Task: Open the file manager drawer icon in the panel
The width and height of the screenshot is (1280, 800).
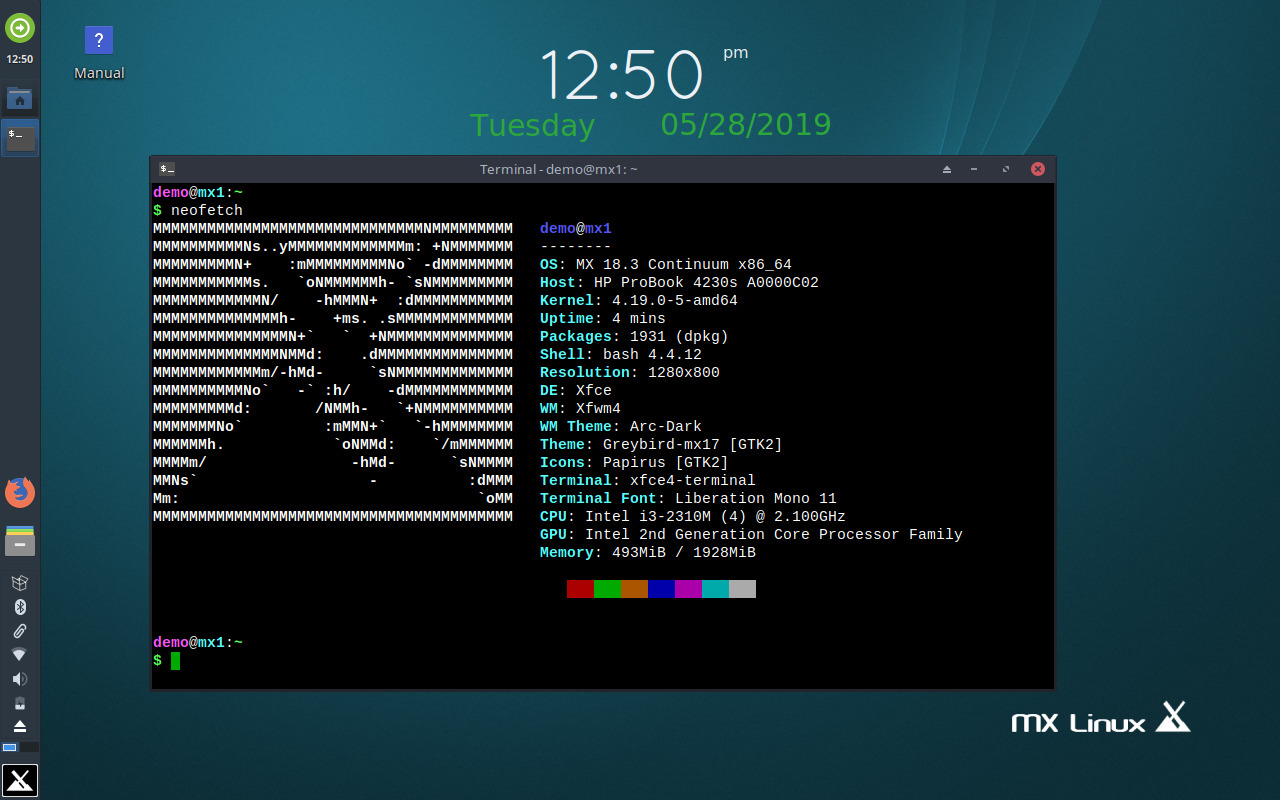Action: [x=20, y=541]
